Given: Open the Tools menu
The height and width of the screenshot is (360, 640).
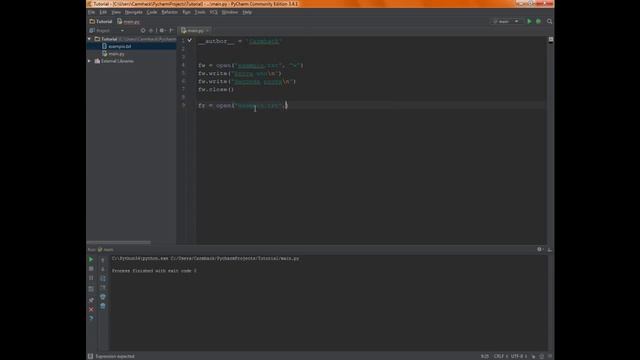Looking at the screenshot, I should [200, 12].
